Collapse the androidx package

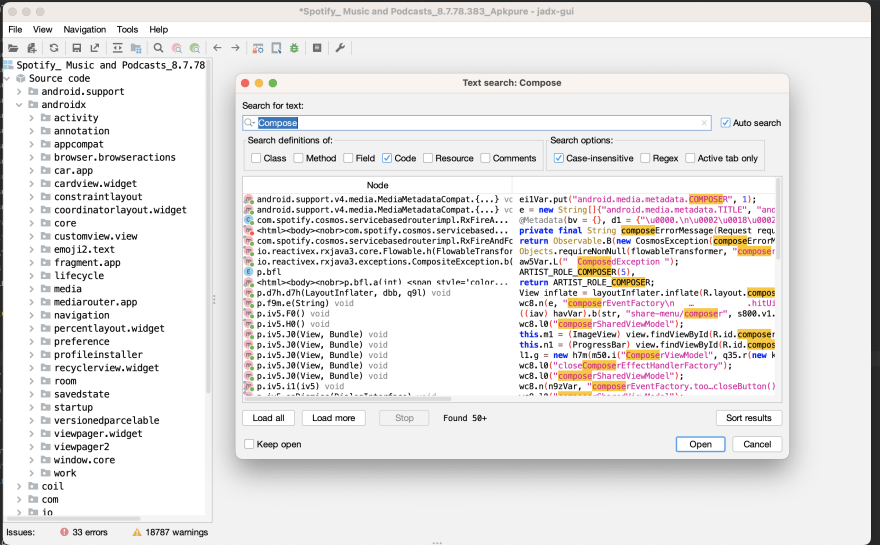tap(19, 105)
